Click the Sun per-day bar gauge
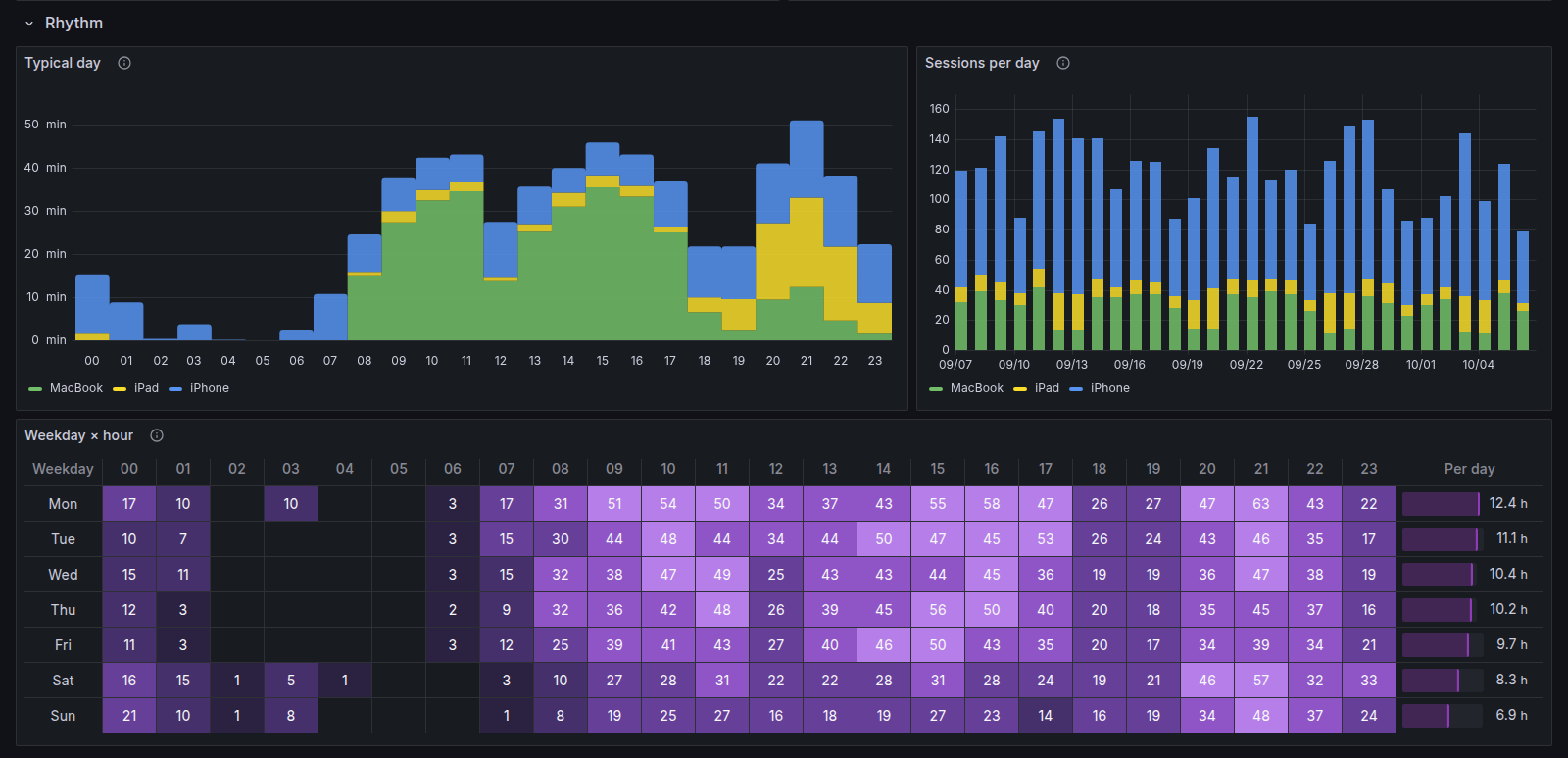Image resolution: width=1568 pixels, height=758 pixels. (x=1442, y=716)
